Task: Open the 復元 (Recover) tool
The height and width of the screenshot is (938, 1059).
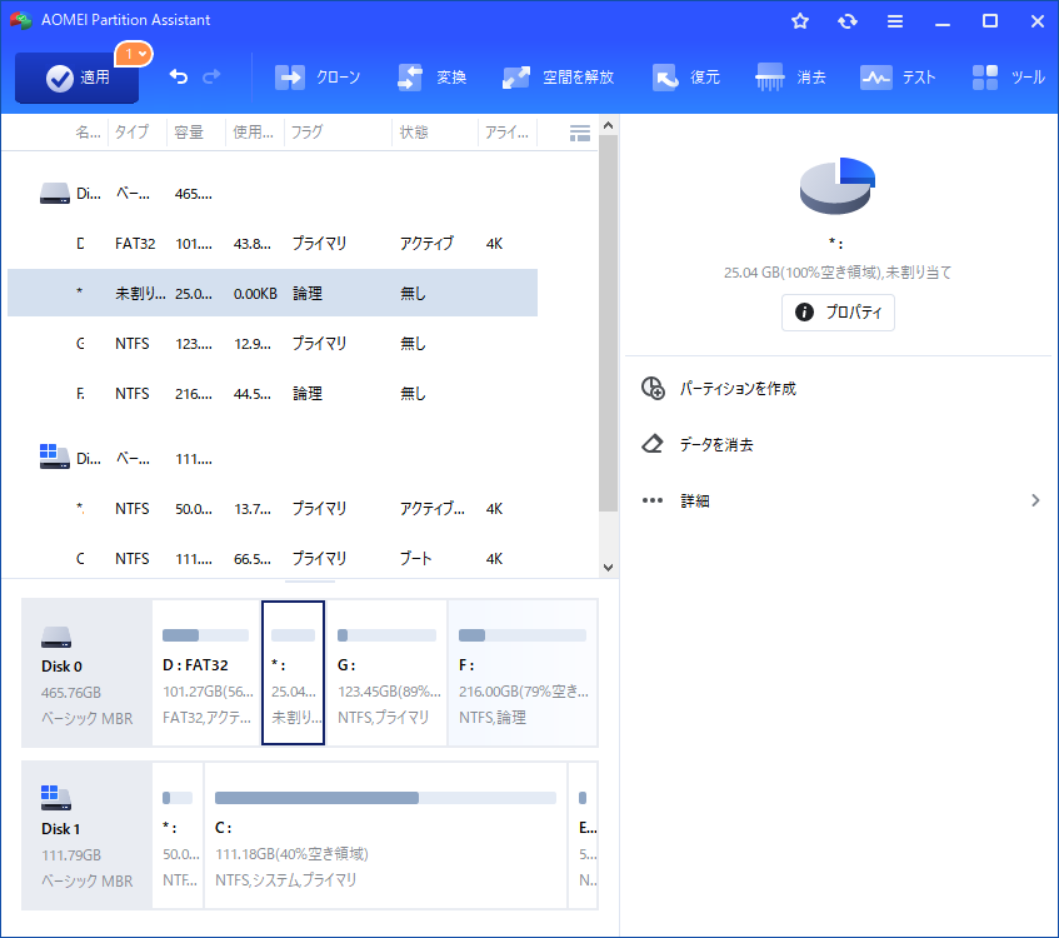Action: tap(686, 77)
